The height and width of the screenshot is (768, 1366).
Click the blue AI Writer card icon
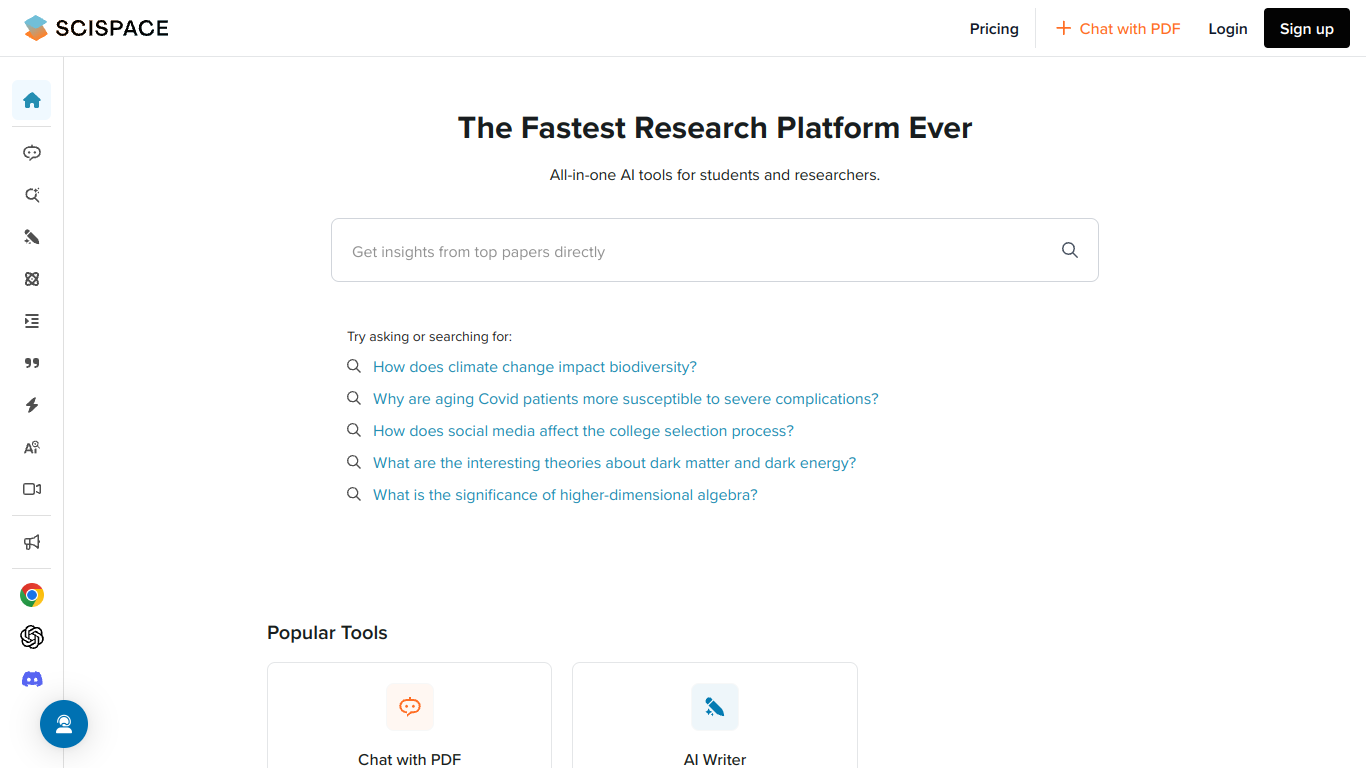pyautogui.click(x=715, y=707)
